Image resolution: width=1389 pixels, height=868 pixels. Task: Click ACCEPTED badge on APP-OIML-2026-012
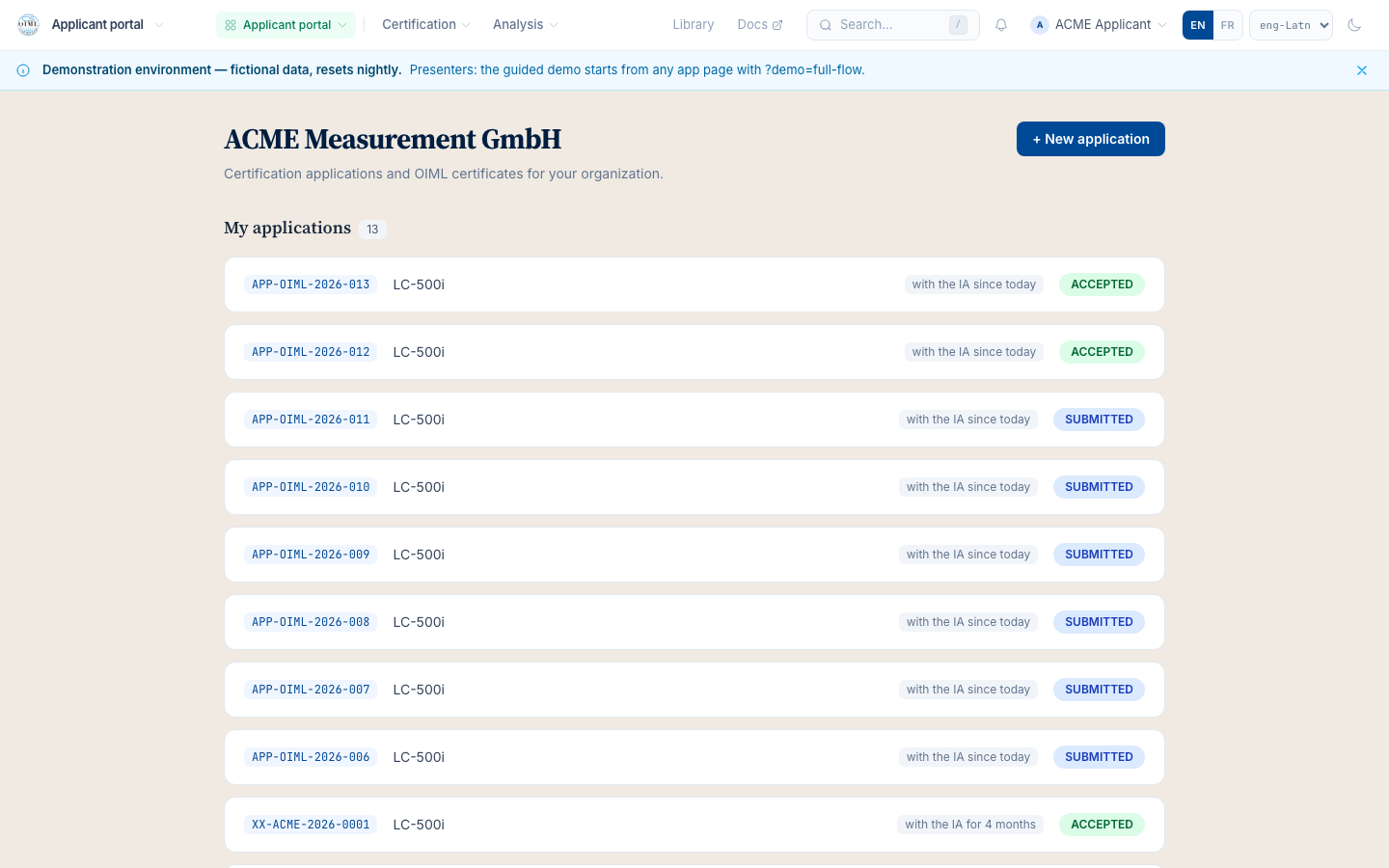point(1102,352)
